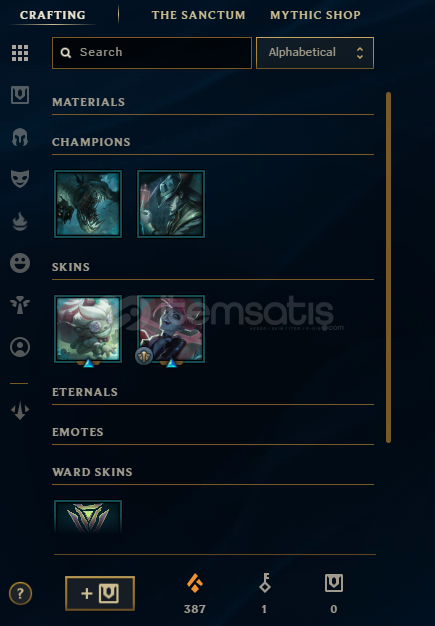
Task: Filter loot by summoner icons category
Action: (20, 347)
